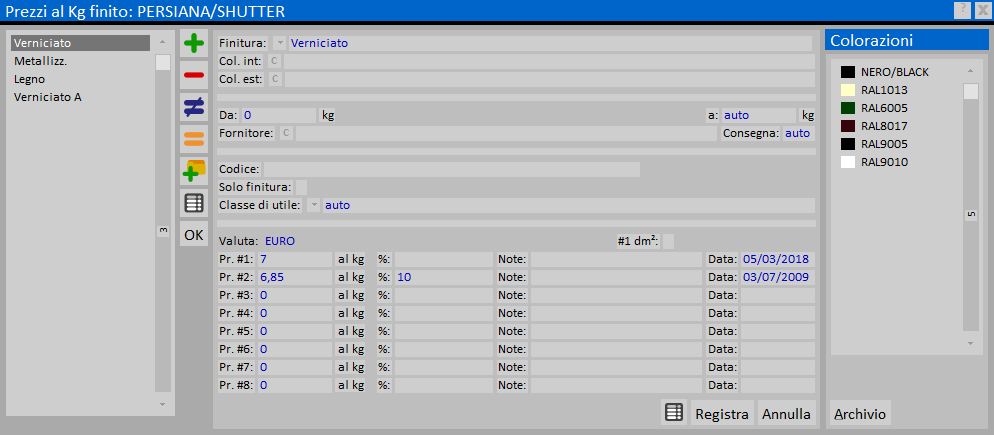Image resolution: width=994 pixels, height=435 pixels.
Task: Click the blue not-equal icon
Action: pyautogui.click(x=193, y=107)
